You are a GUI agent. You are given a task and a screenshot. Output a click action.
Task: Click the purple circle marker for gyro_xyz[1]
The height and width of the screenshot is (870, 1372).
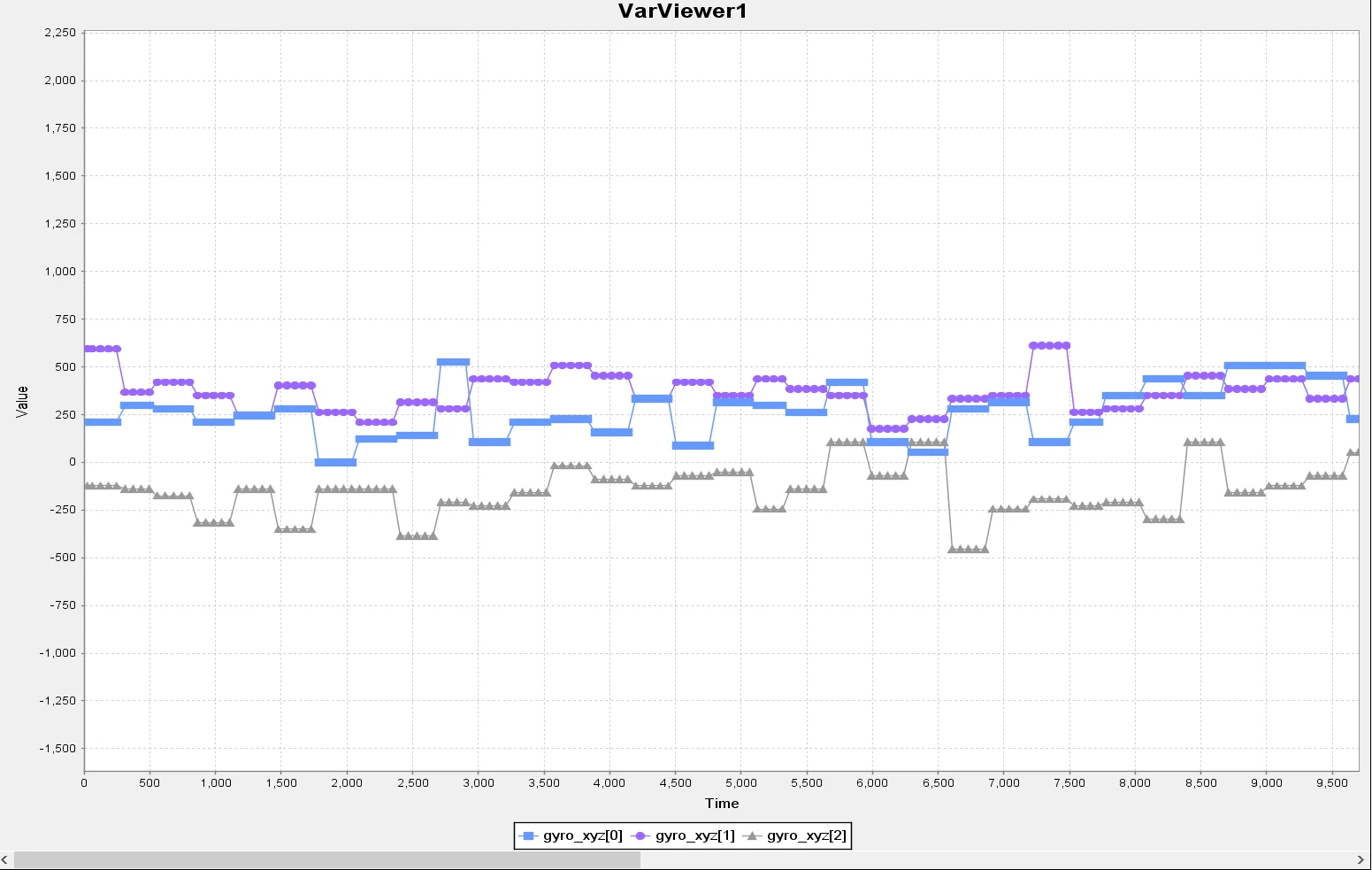(640, 835)
